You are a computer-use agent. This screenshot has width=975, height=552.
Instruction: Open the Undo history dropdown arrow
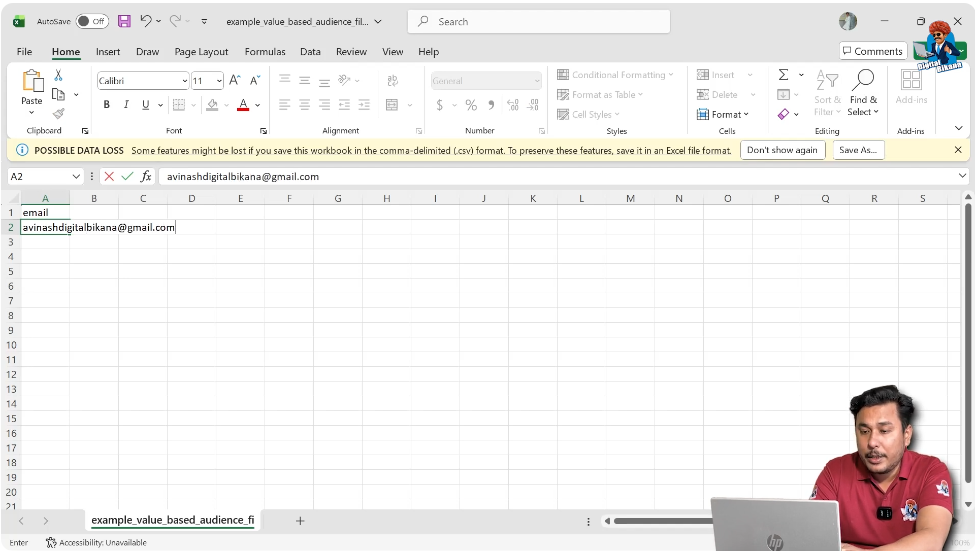(159, 21)
